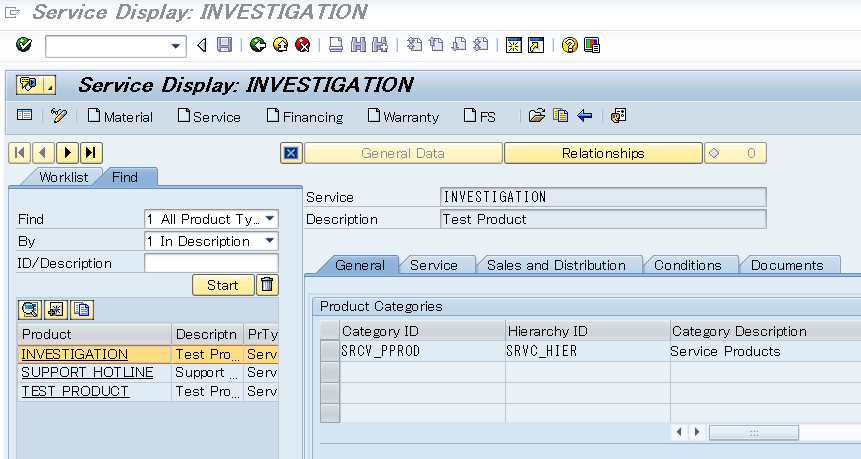Click the Find Next binoculars icon
This screenshot has width=861, height=459.
click(x=380, y=45)
